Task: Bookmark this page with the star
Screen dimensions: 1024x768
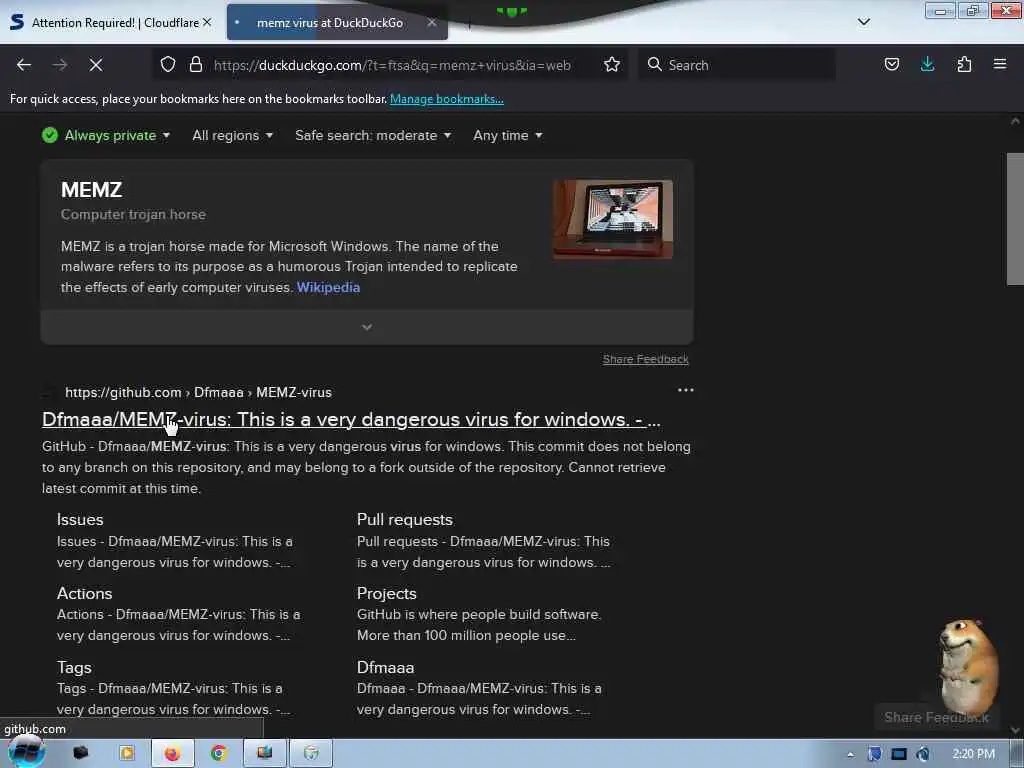Action: click(612, 65)
